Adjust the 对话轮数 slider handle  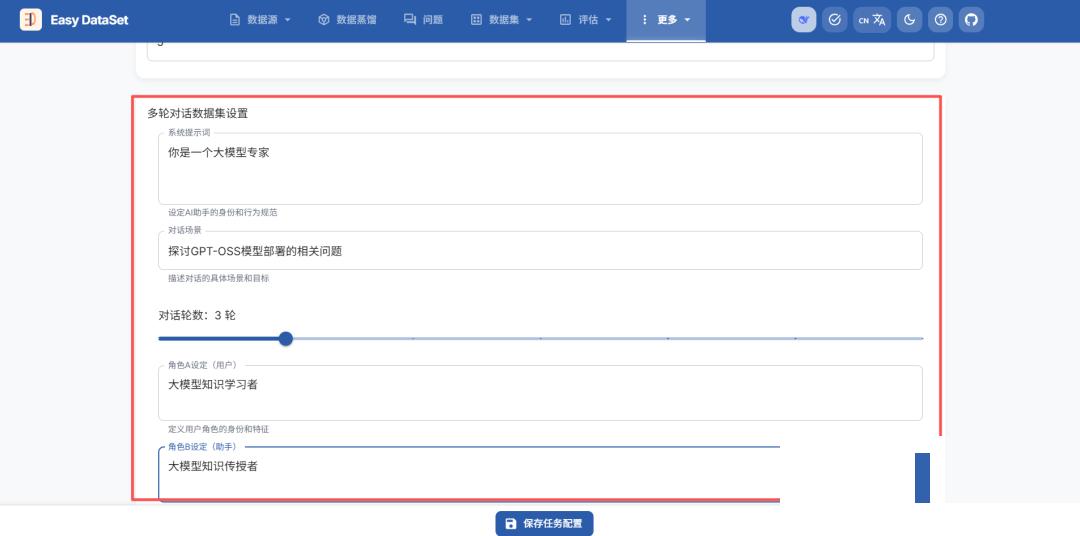click(x=286, y=338)
